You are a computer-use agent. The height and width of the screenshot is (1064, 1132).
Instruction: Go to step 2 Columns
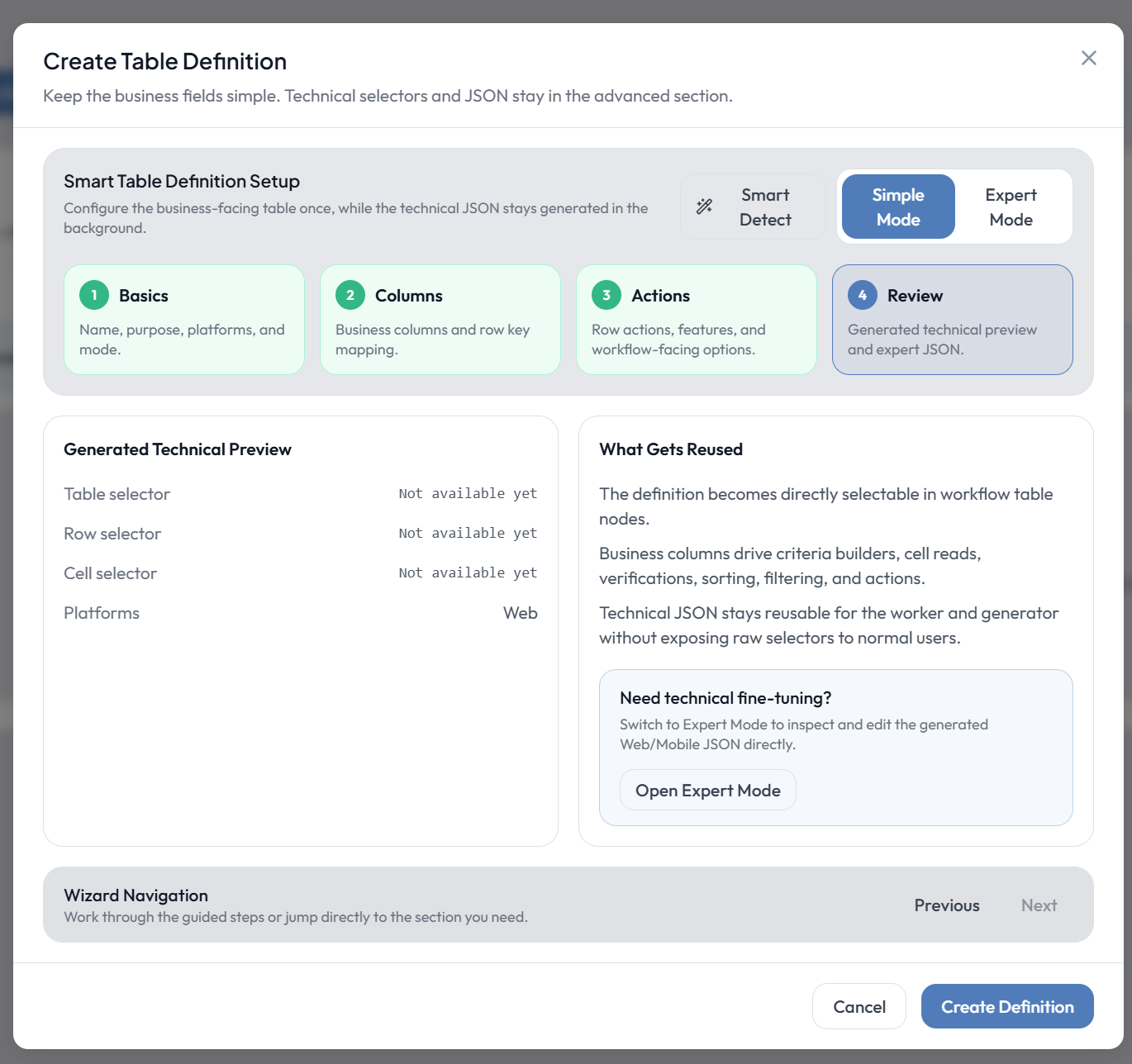tap(440, 320)
